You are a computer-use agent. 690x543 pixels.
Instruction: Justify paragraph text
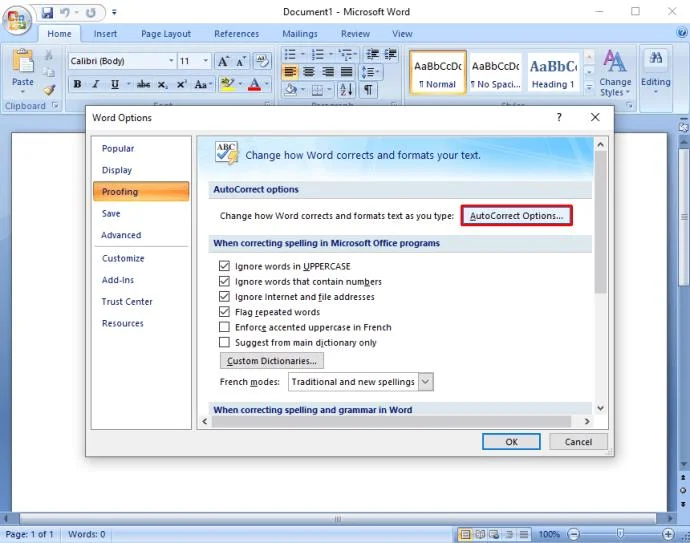click(x=347, y=71)
